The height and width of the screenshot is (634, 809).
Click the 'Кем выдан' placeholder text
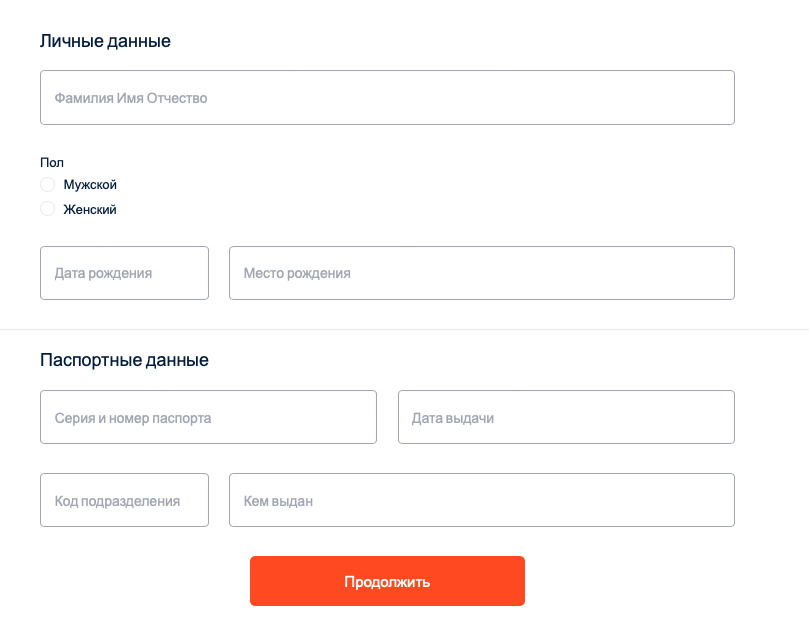point(278,501)
